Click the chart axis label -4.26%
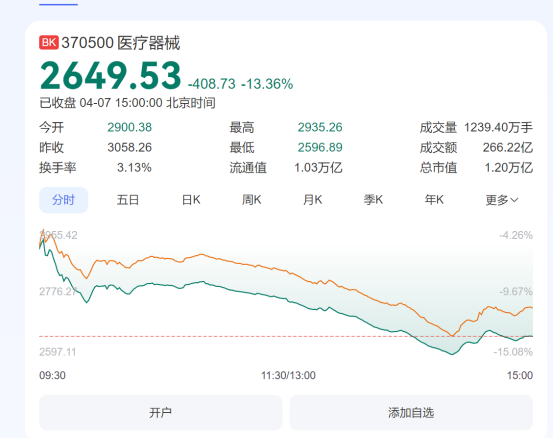This screenshot has height=438, width=554. coord(516,235)
